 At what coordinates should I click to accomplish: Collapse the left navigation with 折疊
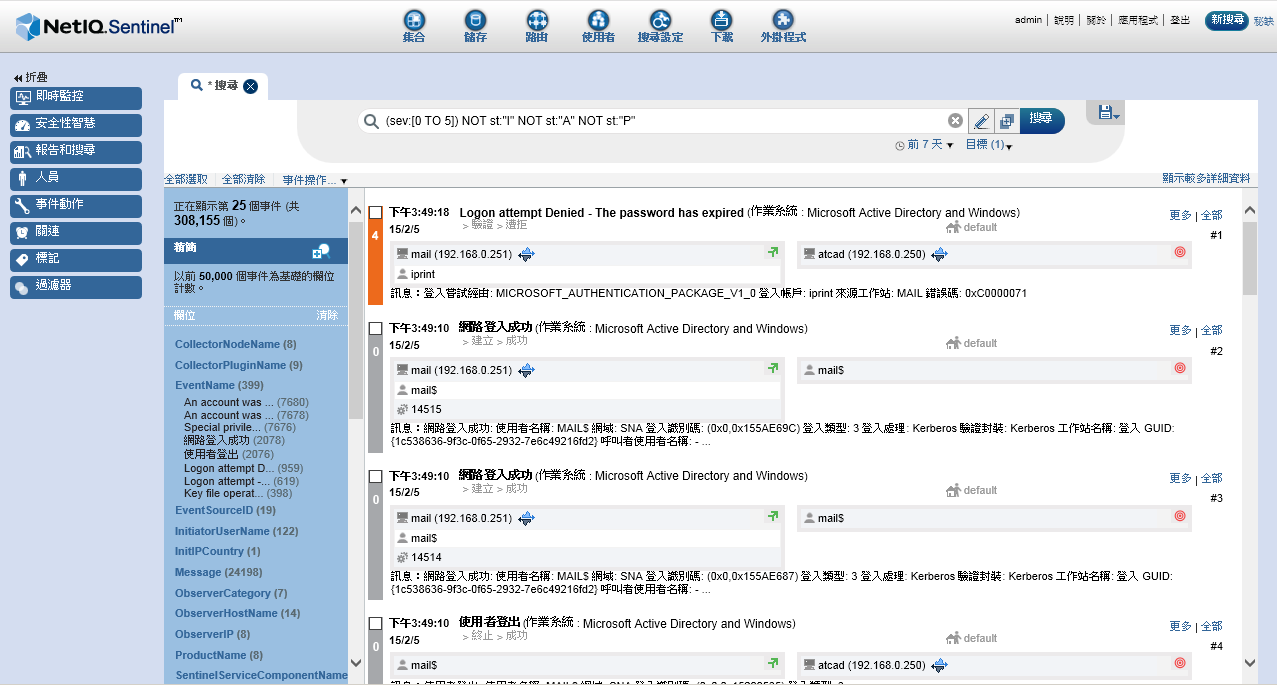(x=30, y=77)
